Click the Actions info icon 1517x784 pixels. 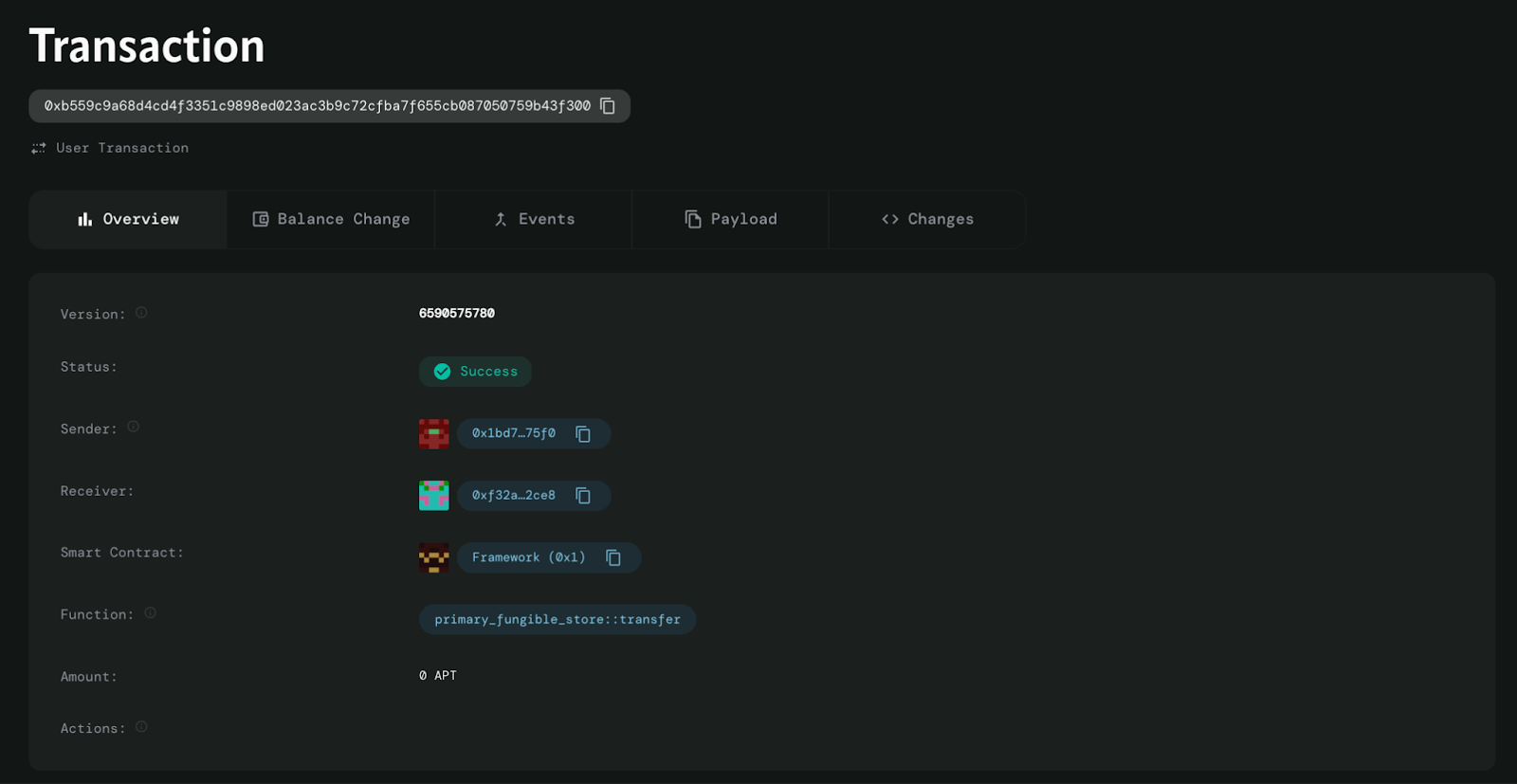pos(141,727)
